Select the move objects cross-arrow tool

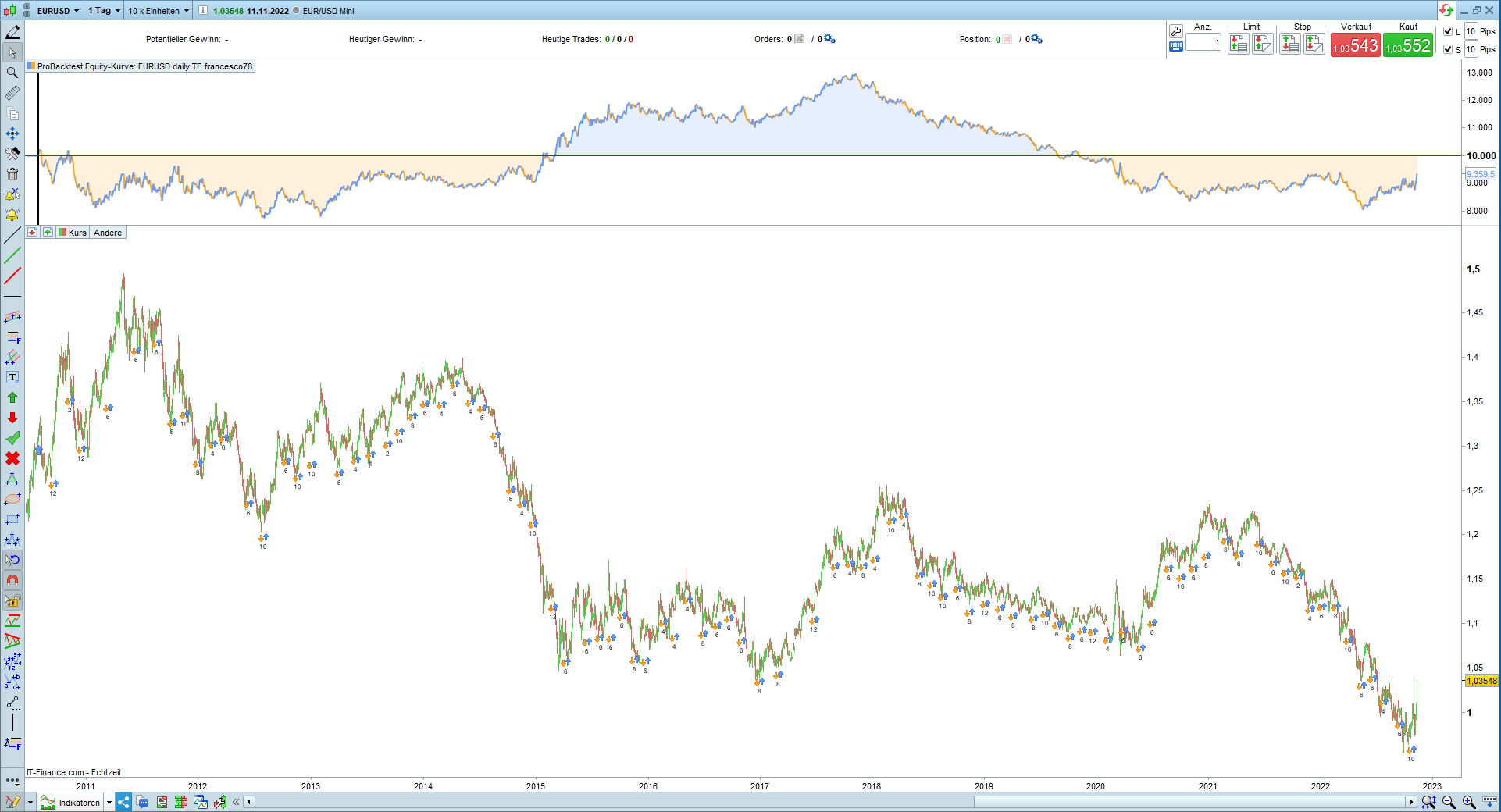click(x=12, y=134)
